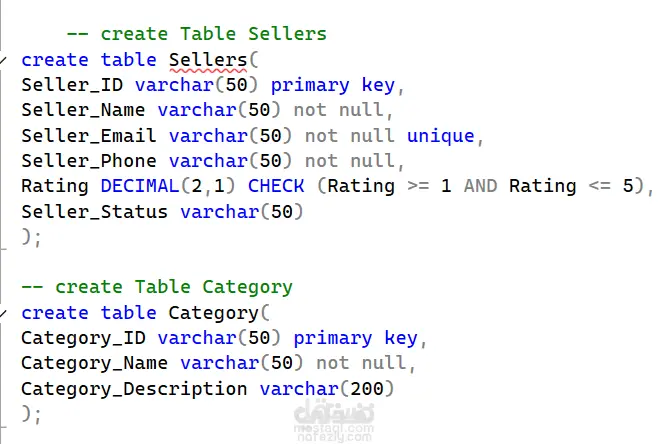The width and height of the screenshot is (669, 444).
Task: Collapse the create table Category block
Action: [x=3, y=313]
